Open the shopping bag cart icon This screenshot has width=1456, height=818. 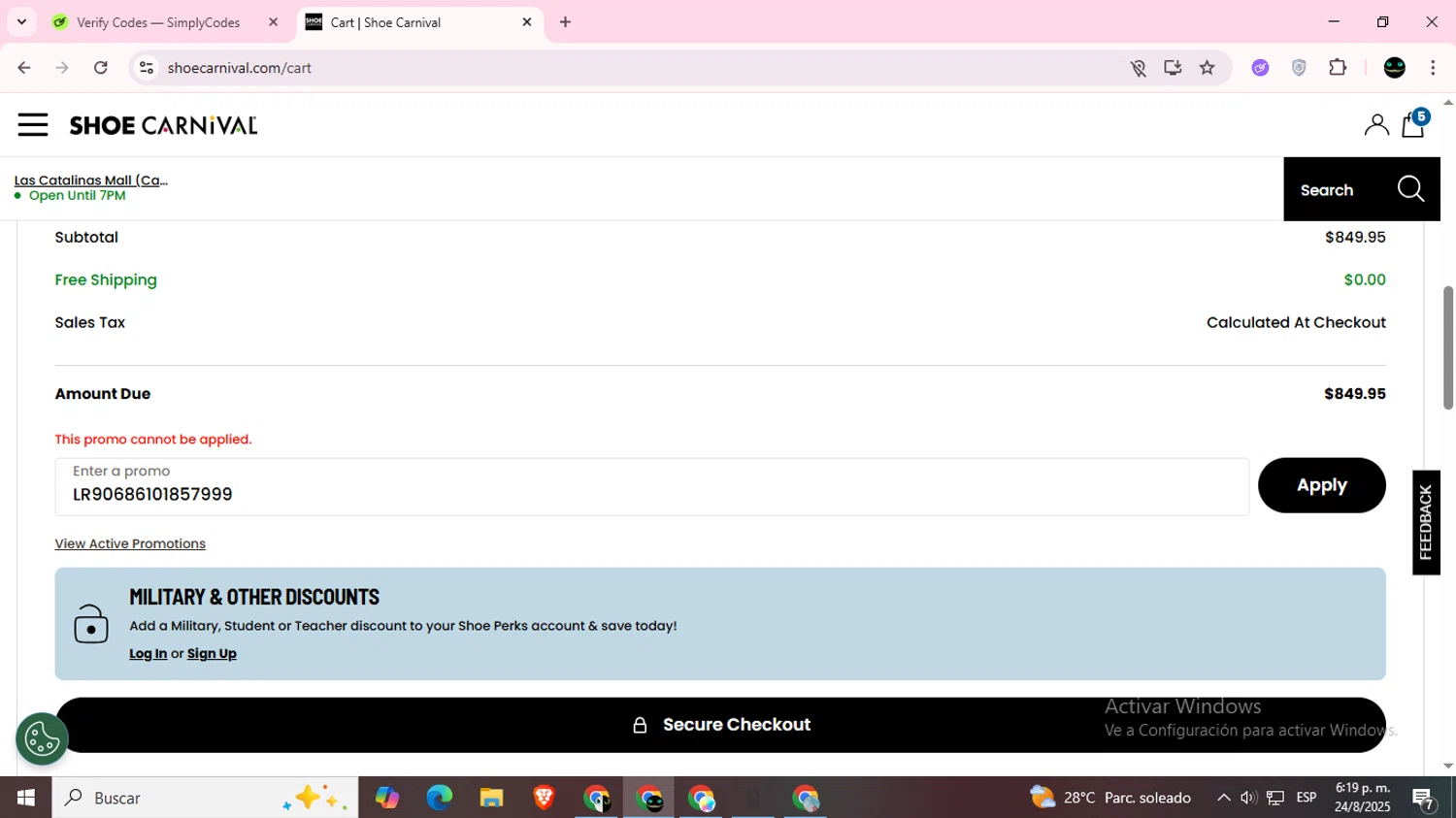(1413, 123)
